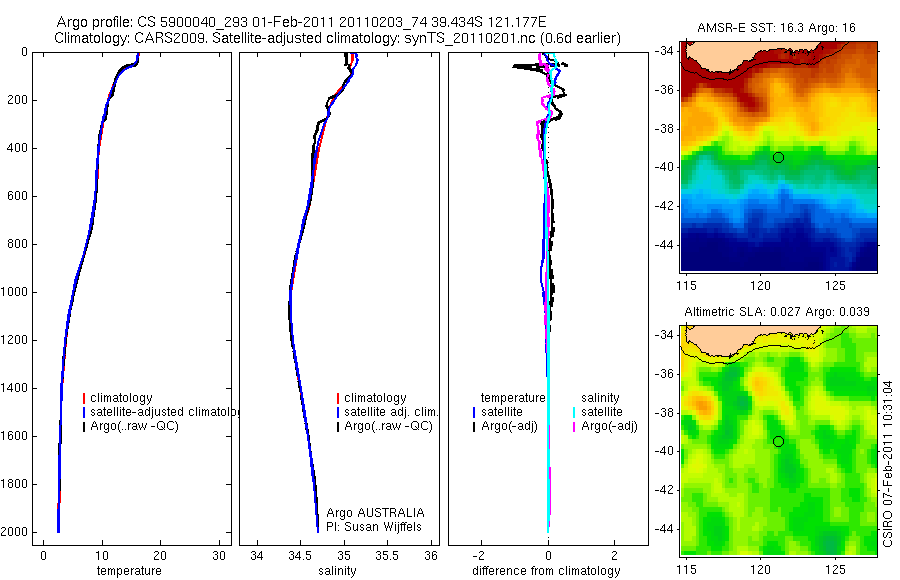Click the salinity axis label

[x=337, y=571]
